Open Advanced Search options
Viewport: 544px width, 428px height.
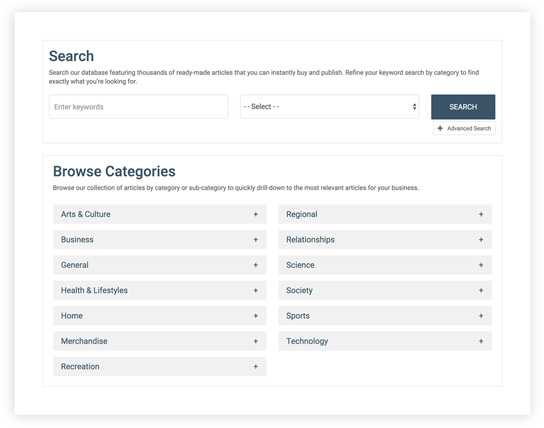(x=464, y=128)
